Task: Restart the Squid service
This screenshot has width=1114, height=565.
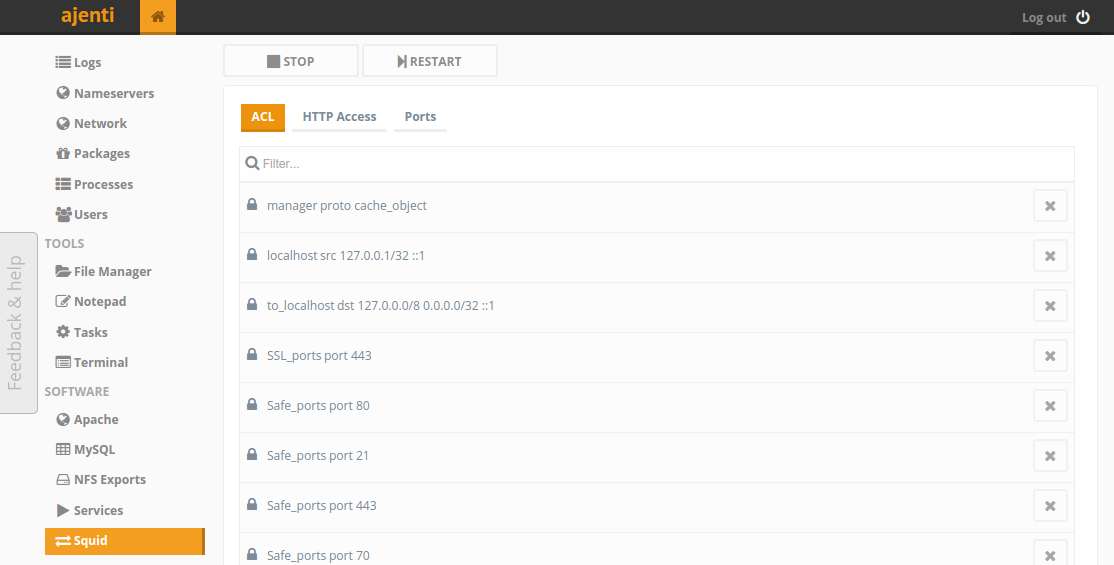Action: point(430,61)
